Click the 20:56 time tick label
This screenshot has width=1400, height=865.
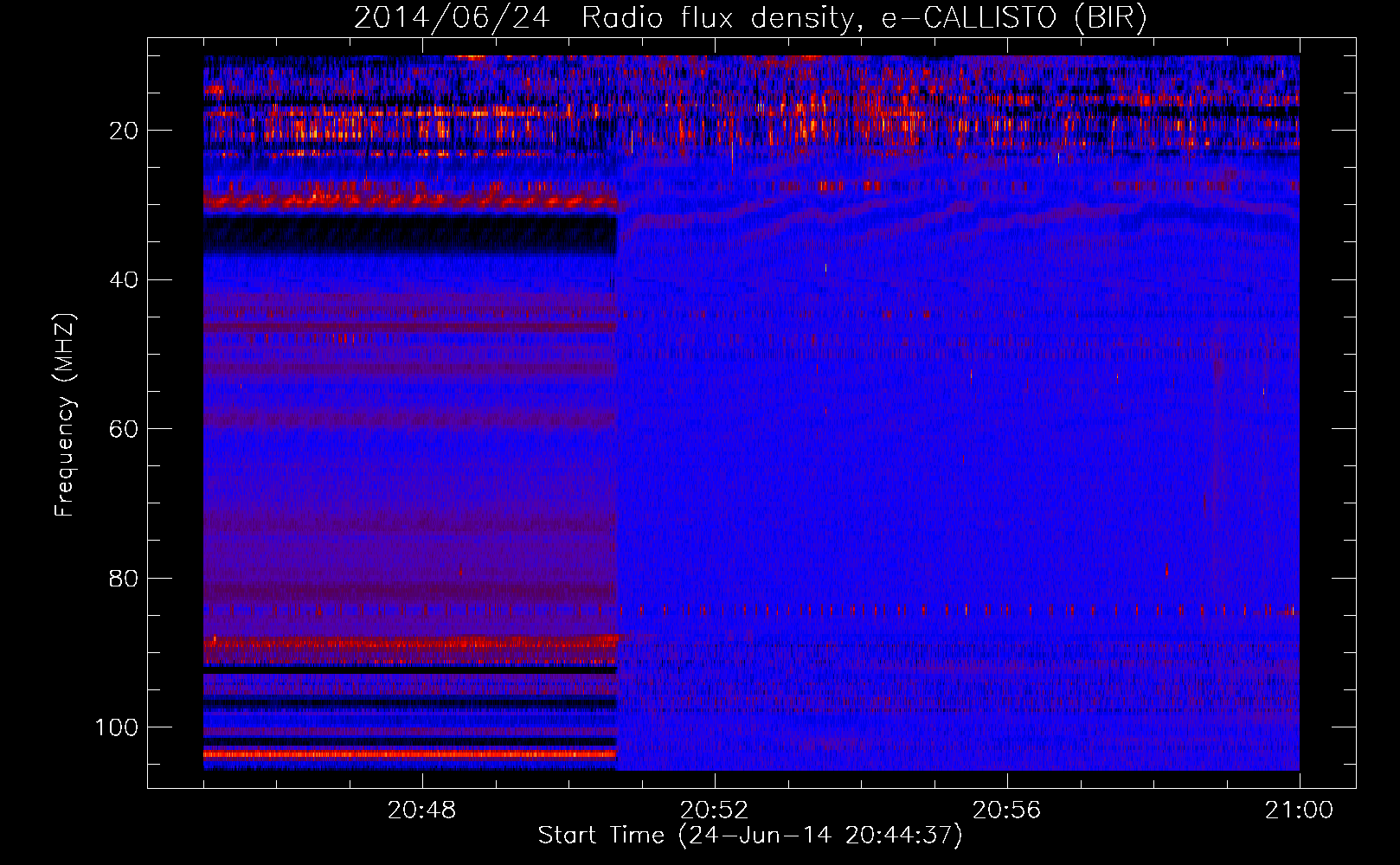pyautogui.click(x=1006, y=811)
